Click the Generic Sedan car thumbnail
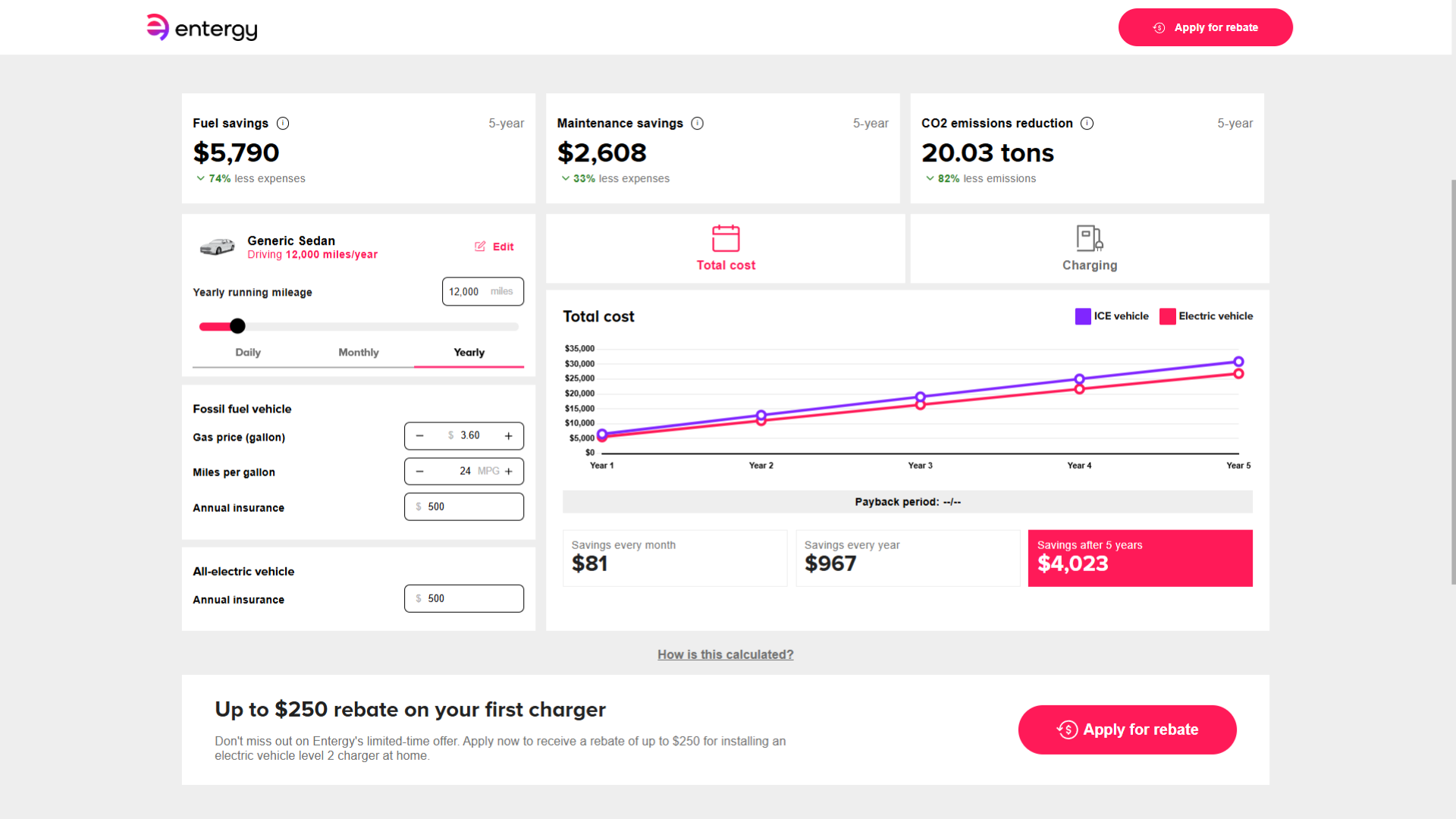 217,247
